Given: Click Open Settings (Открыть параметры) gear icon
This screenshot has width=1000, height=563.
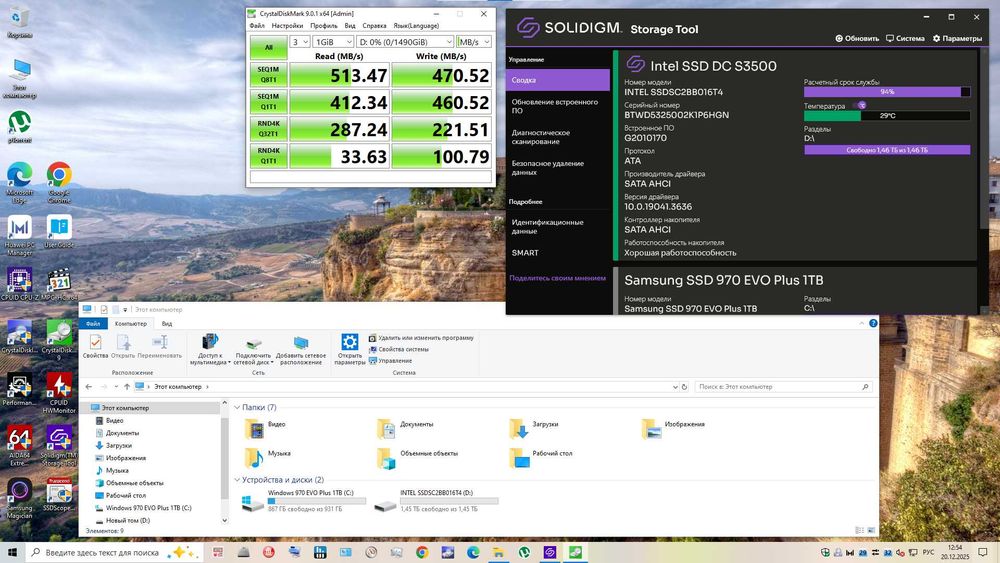Looking at the screenshot, I should coord(349,348).
